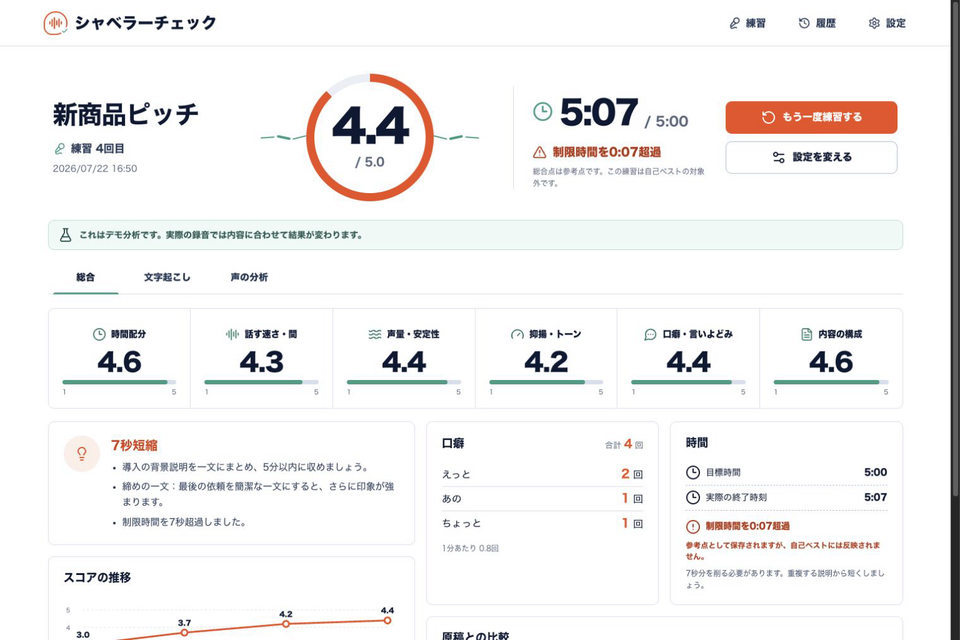Switch to the 声の分析 tab

(249, 277)
